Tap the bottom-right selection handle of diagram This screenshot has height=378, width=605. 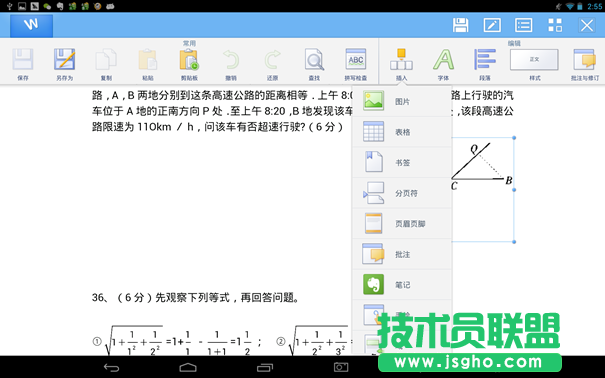(514, 242)
